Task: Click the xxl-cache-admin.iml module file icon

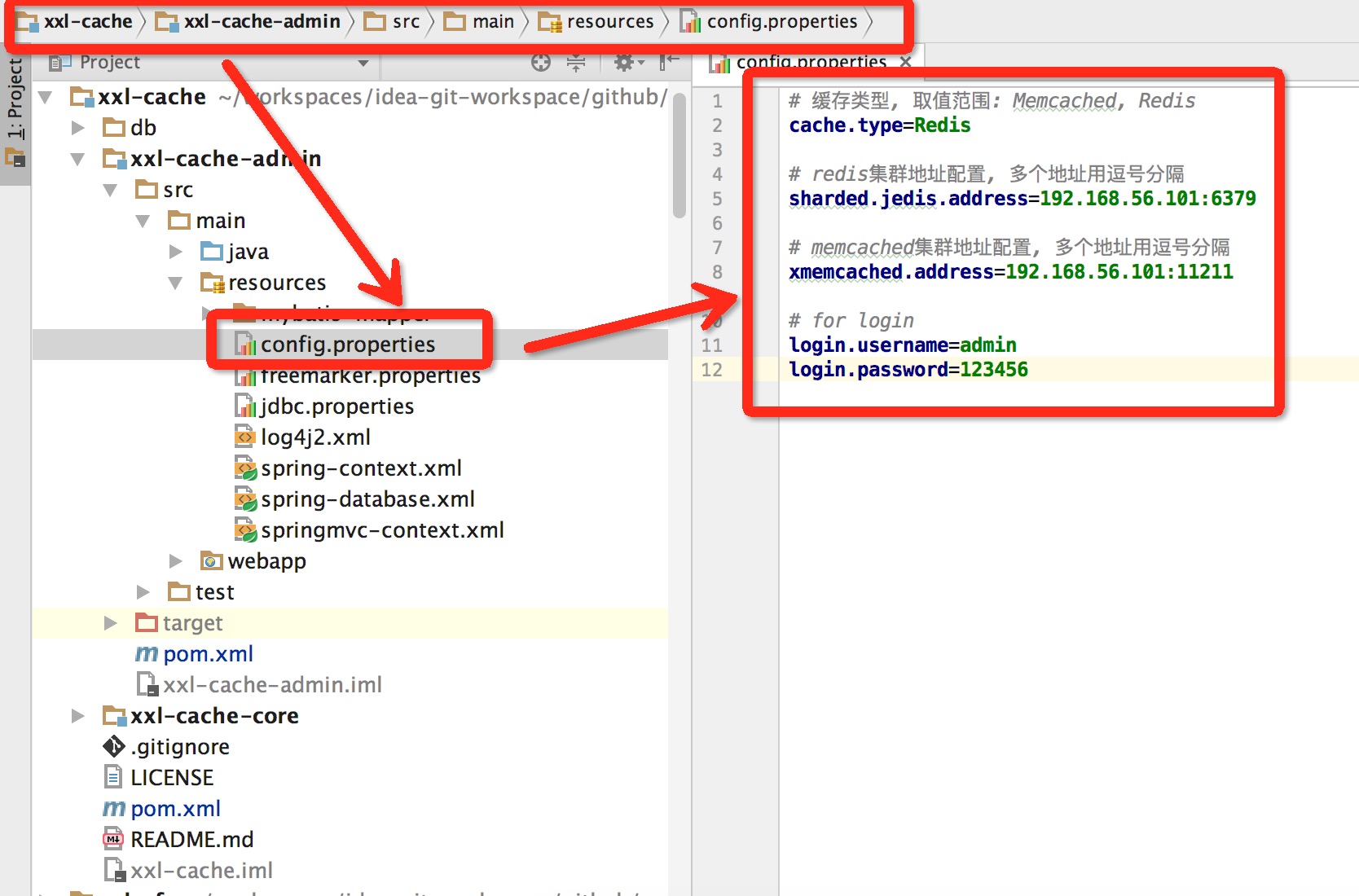Action: pos(147,685)
